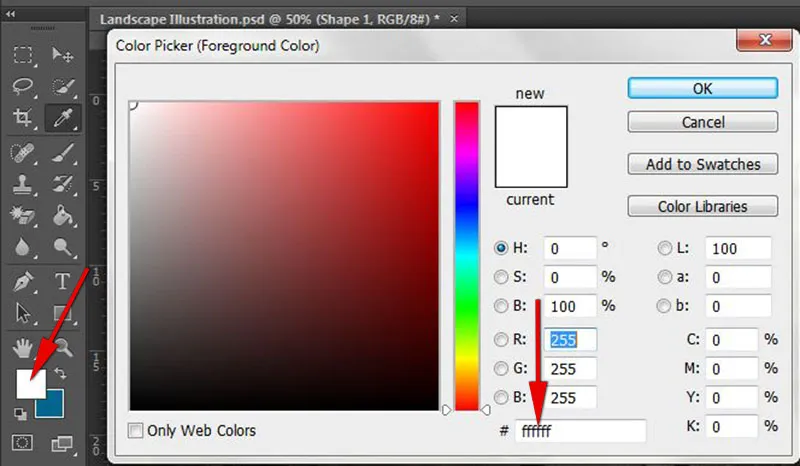
Task: Select the Eyedropper tool
Action: pyautogui.click(x=63, y=118)
